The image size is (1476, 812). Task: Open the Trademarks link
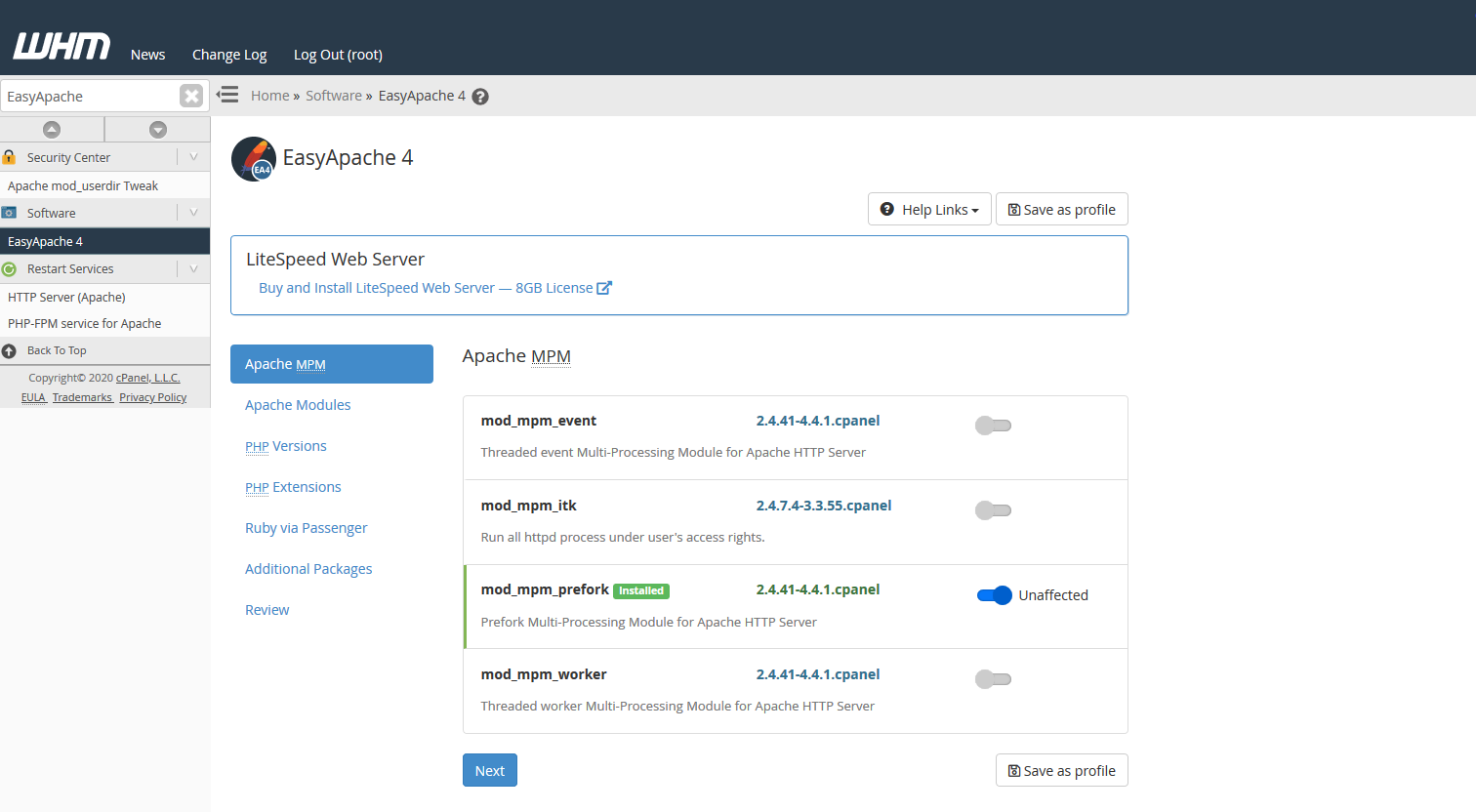coord(83,397)
